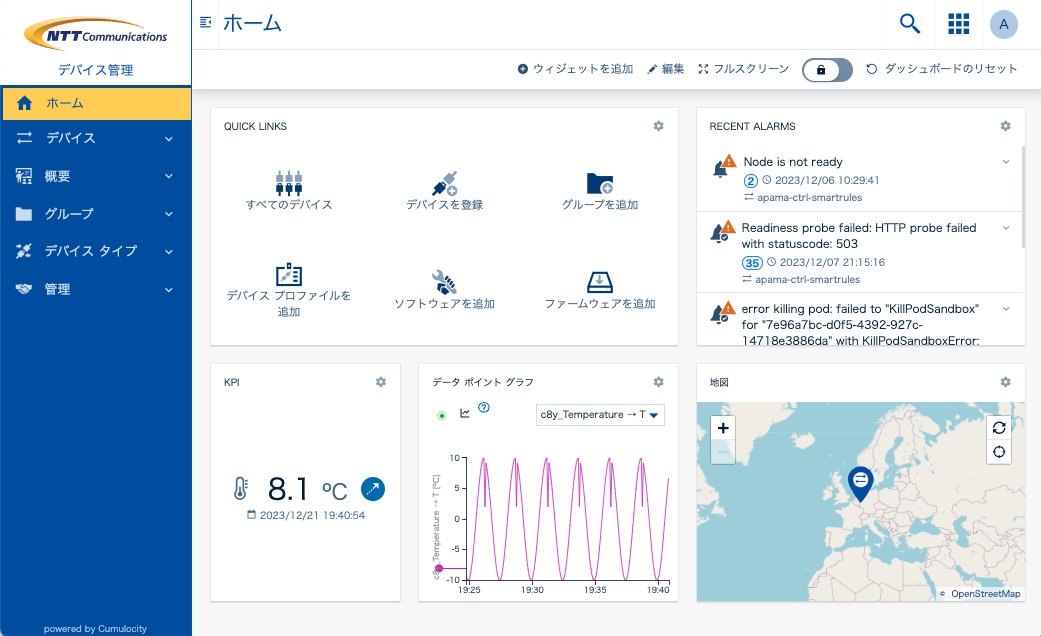The image size is (1041, 636).
Task: Click ウィジェットを追加 button
Action: point(575,69)
